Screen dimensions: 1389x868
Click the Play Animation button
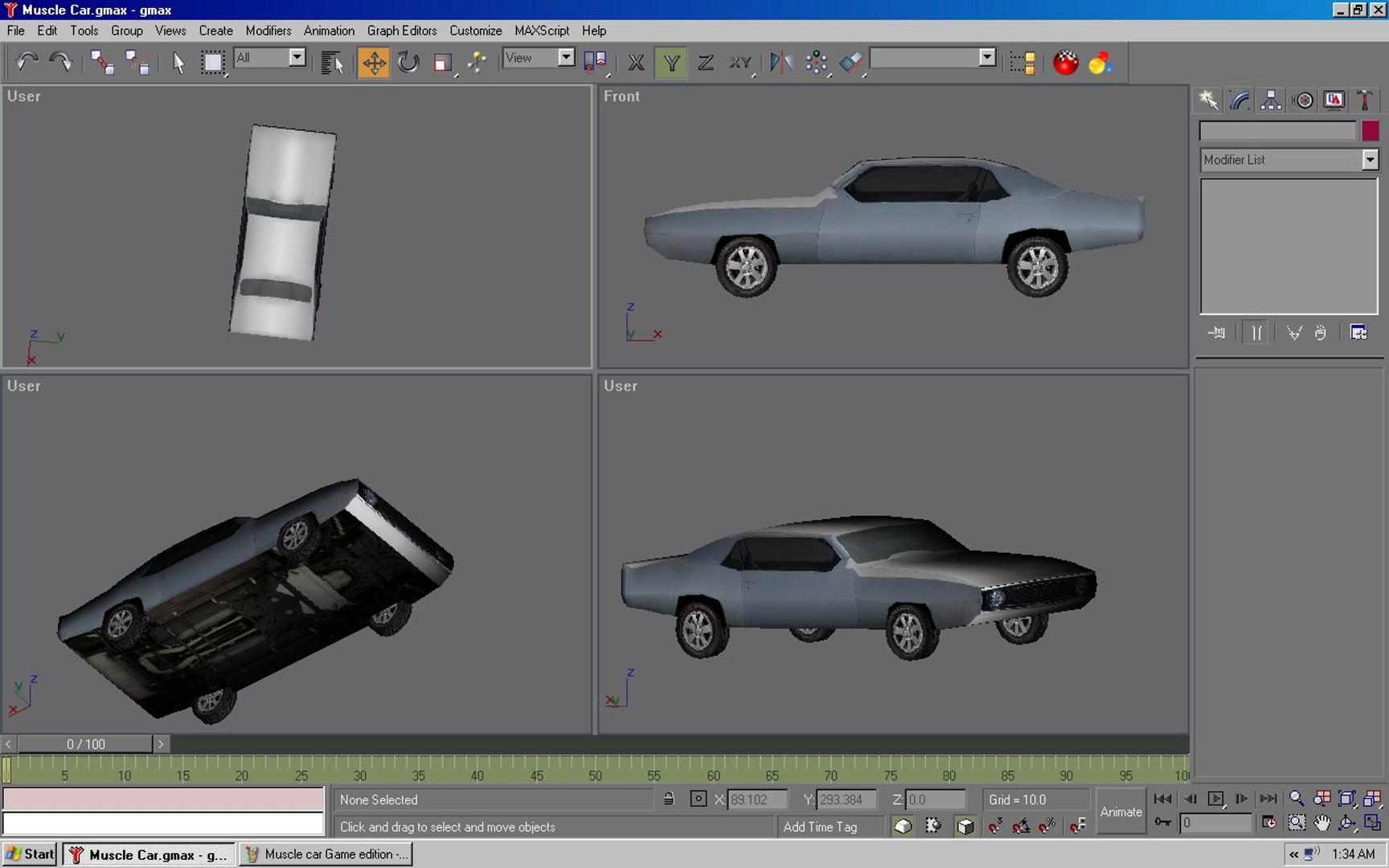click(x=1215, y=798)
